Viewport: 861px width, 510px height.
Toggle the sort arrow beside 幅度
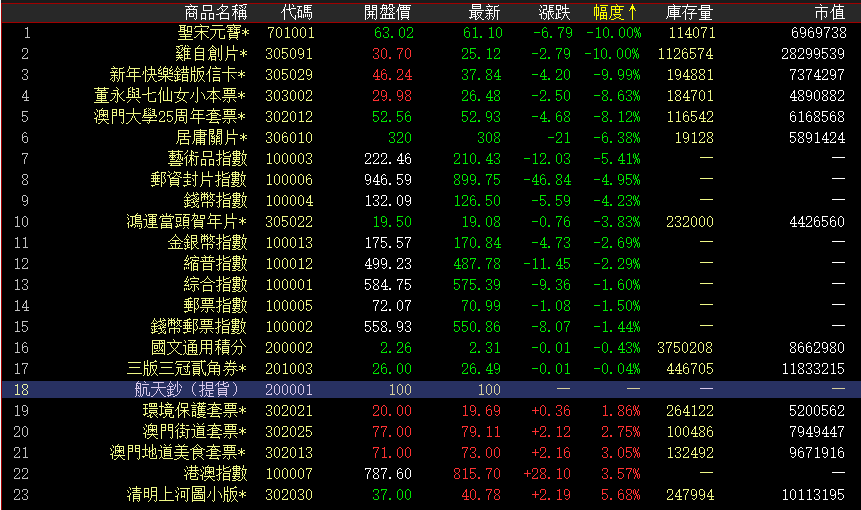pos(632,12)
